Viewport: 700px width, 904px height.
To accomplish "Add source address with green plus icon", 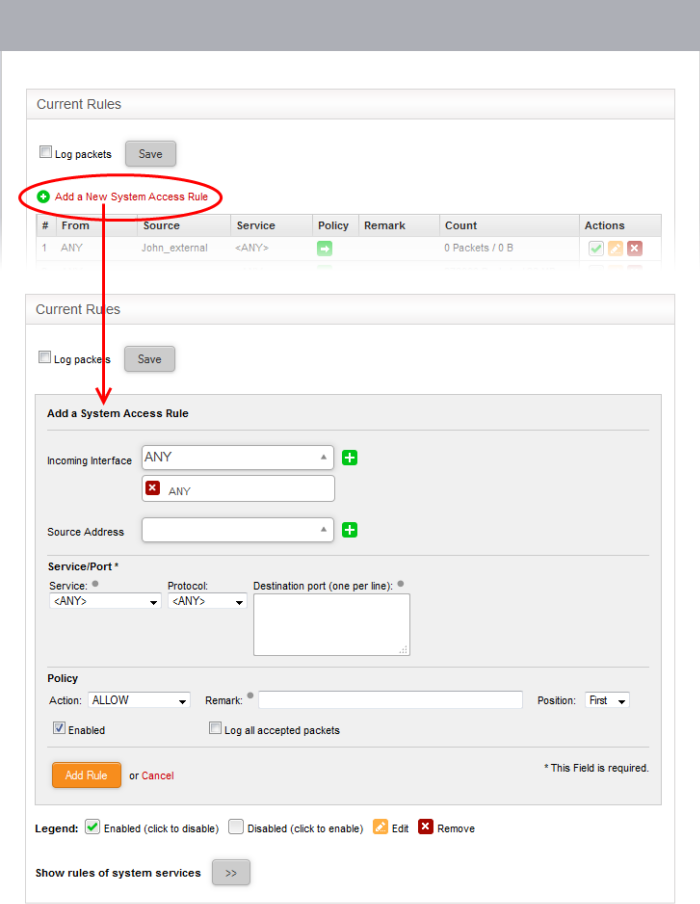I will [x=349, y=530].
